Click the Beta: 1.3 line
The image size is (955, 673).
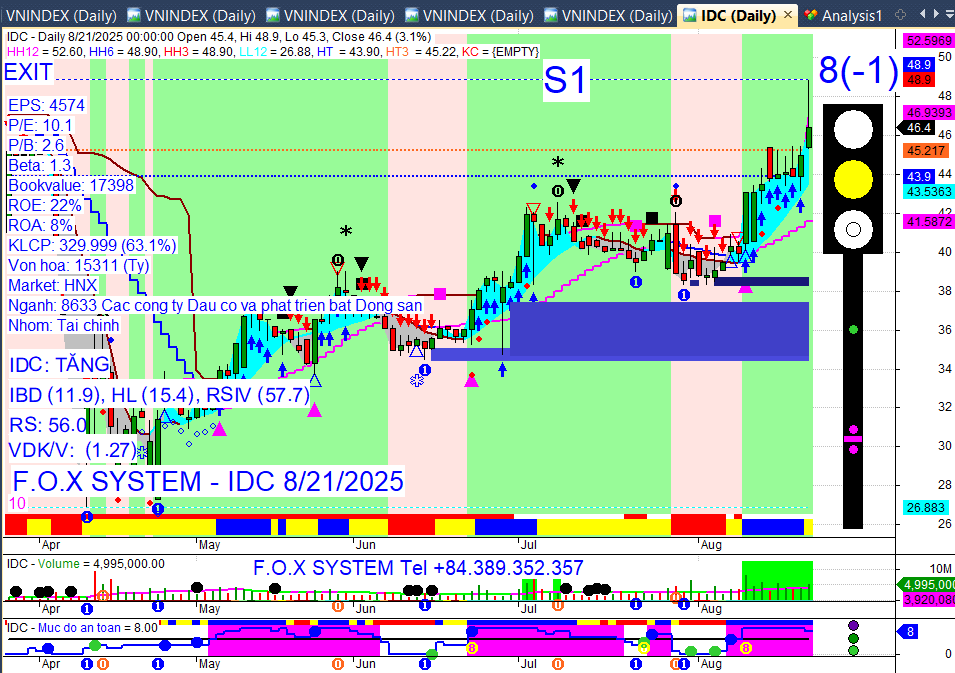40,166
